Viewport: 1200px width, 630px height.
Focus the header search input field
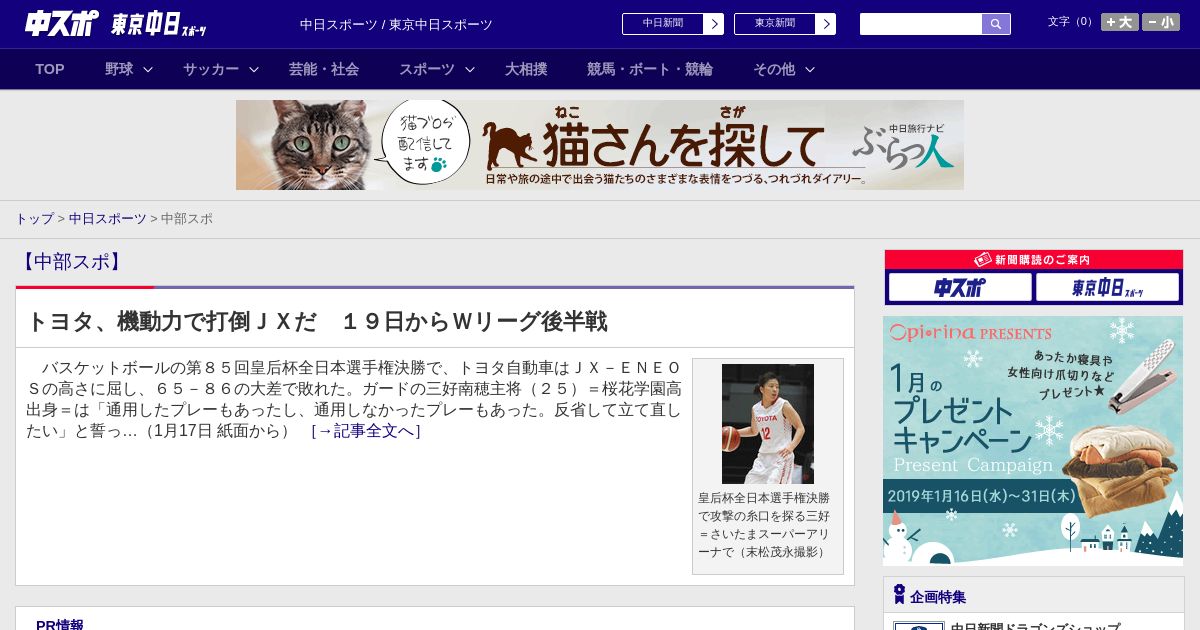pos(921,24)
